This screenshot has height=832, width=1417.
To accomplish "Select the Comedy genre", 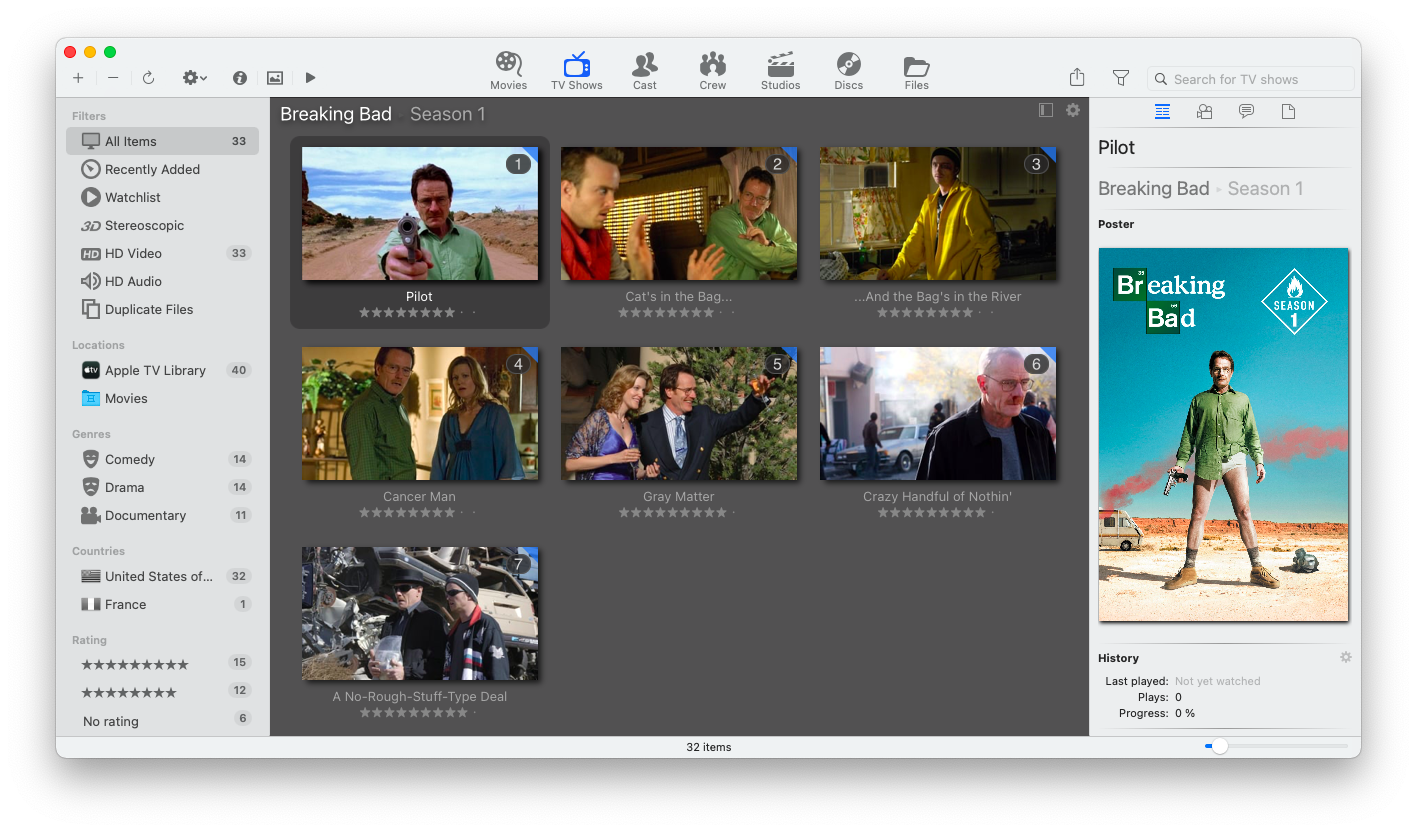I will click(162, 459).
